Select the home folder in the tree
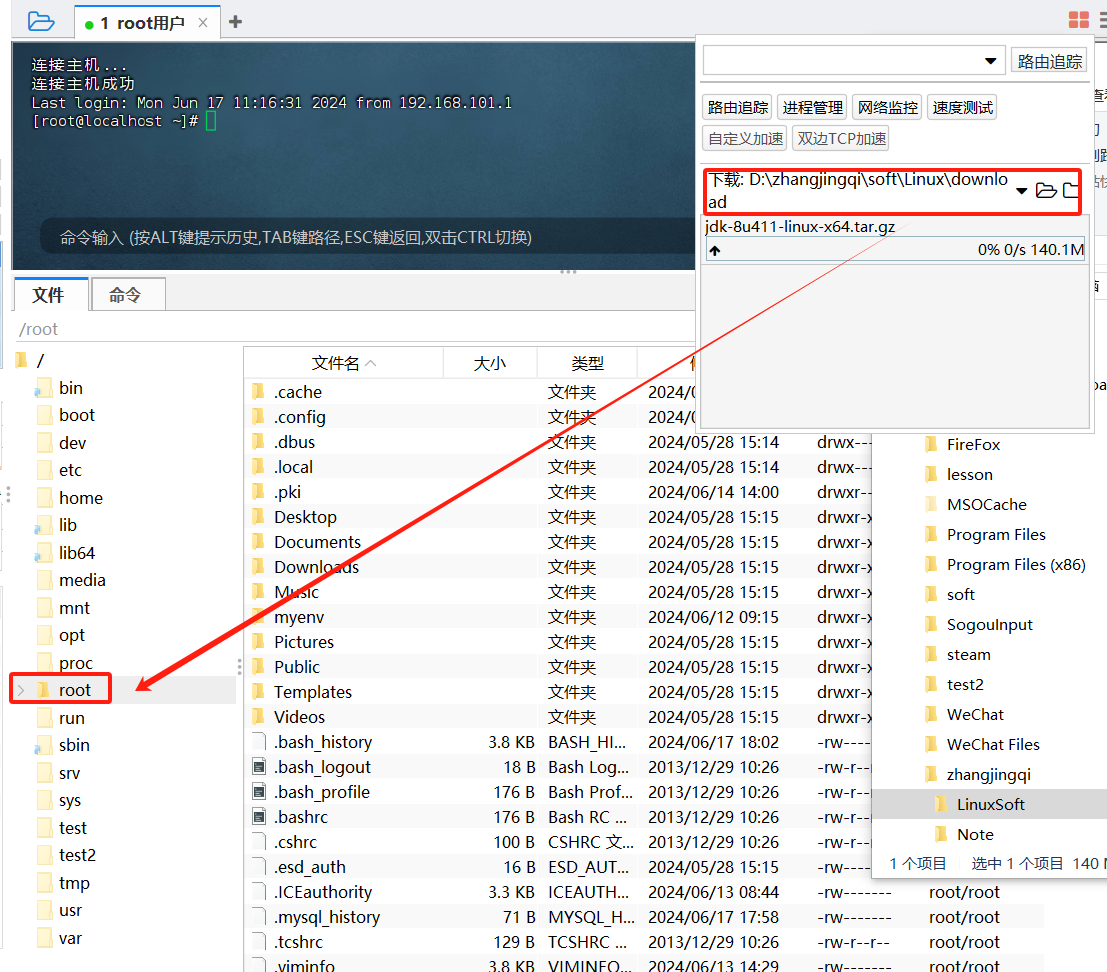Screen dimensions: 1107x972 coord(80,498)
